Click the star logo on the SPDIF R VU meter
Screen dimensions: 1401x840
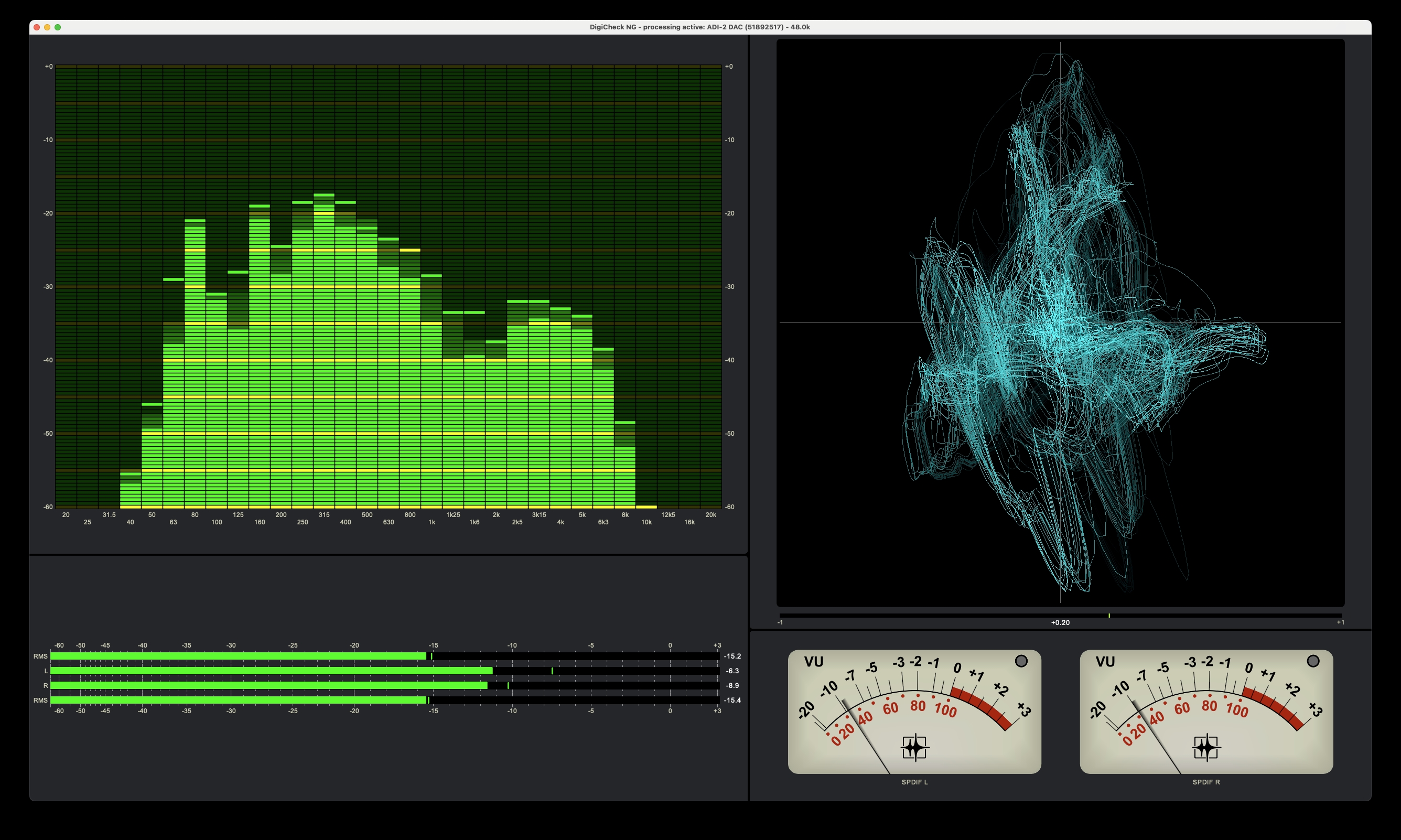(1206, 747)
